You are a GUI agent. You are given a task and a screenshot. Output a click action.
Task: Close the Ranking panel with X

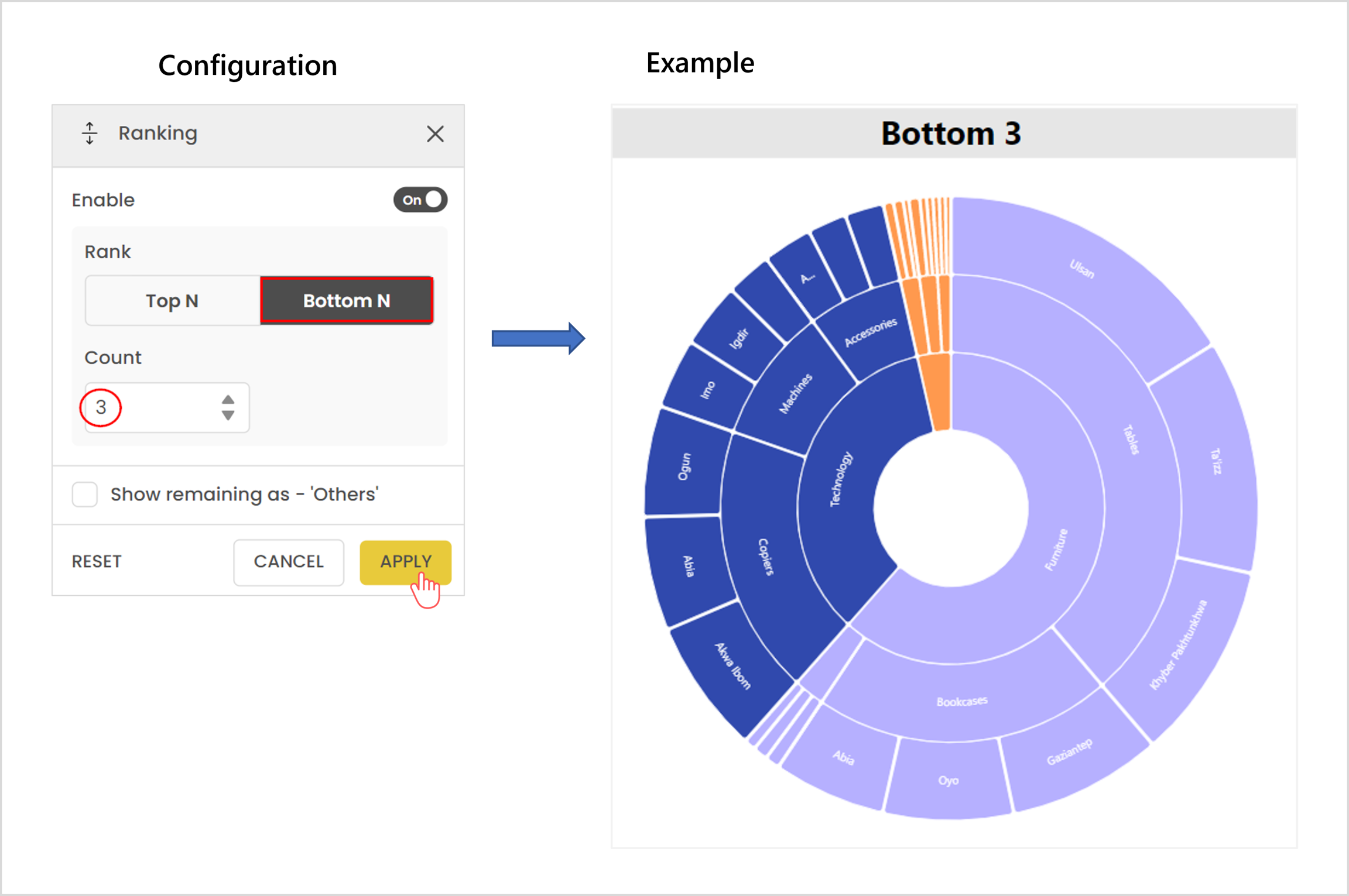click(435, 134)
